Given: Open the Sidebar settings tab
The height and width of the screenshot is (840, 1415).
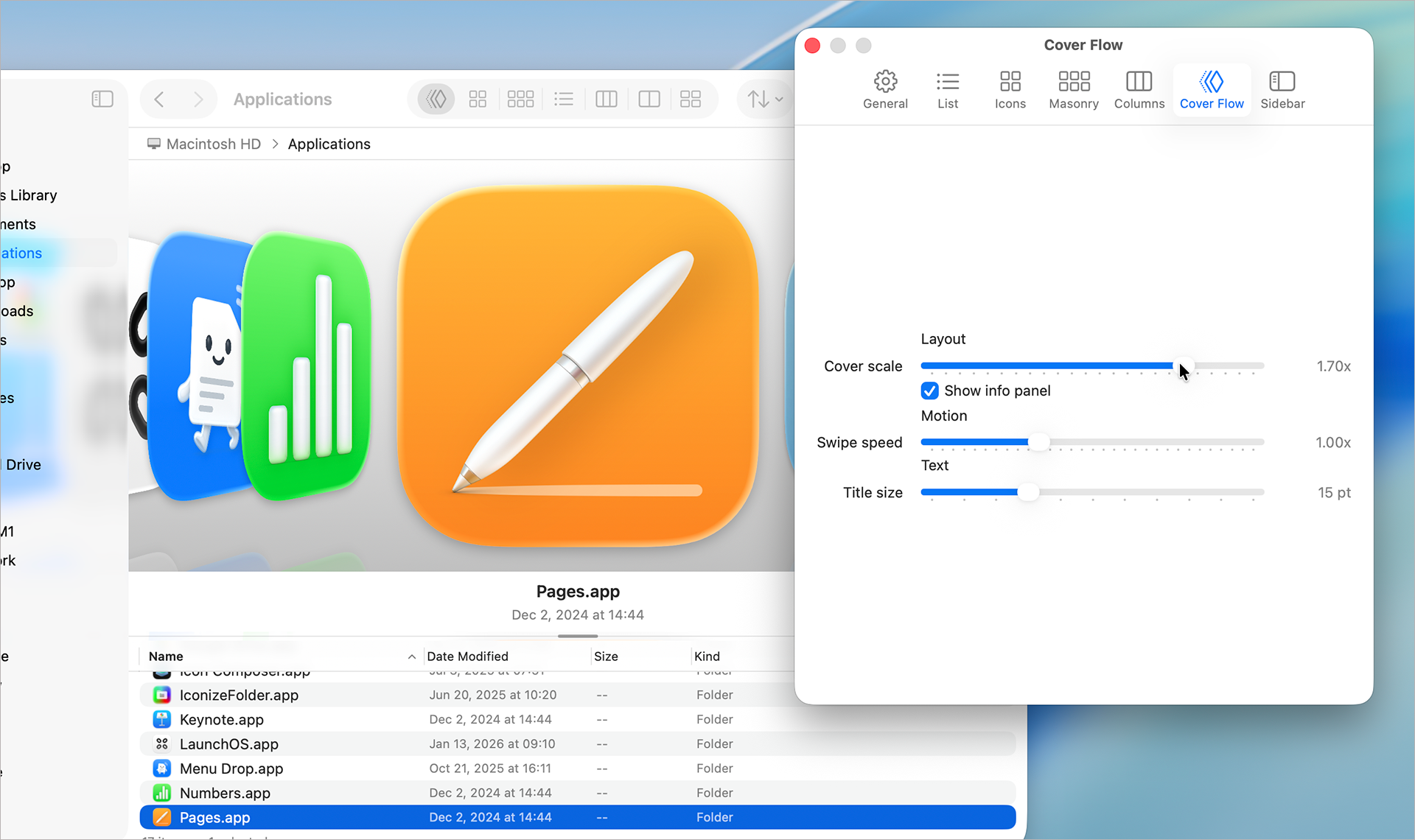Looking at the screenshot, I should click(1282, 88).
